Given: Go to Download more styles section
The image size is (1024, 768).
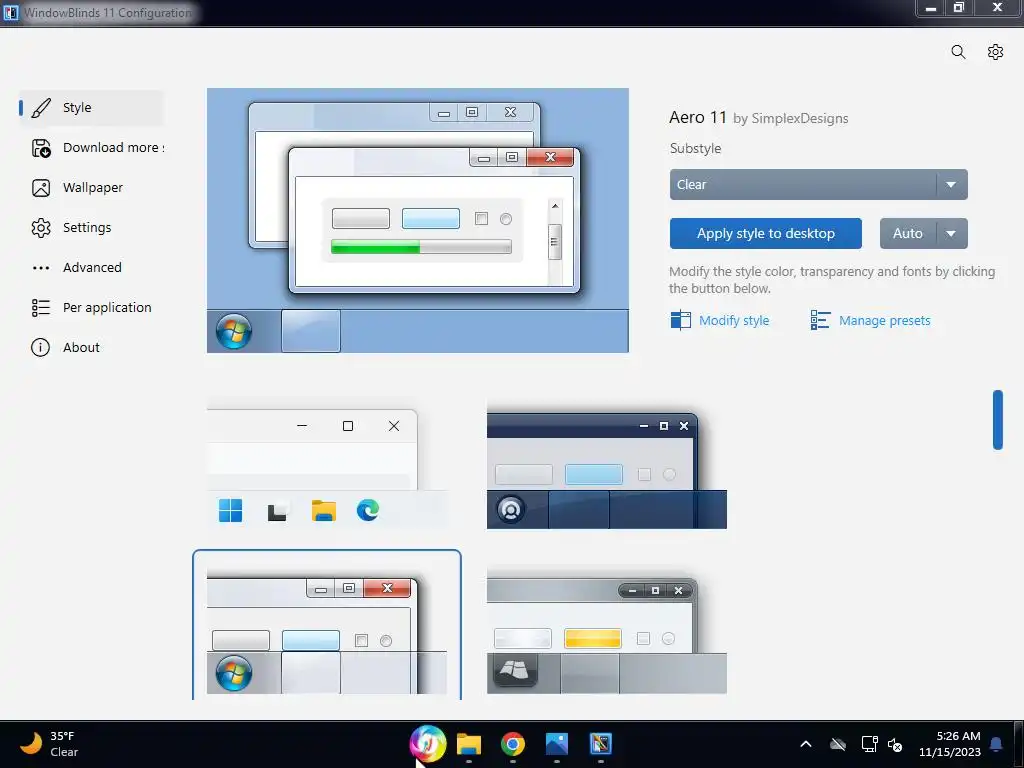Looking at the screenshot, I should [x=91, y=148].
